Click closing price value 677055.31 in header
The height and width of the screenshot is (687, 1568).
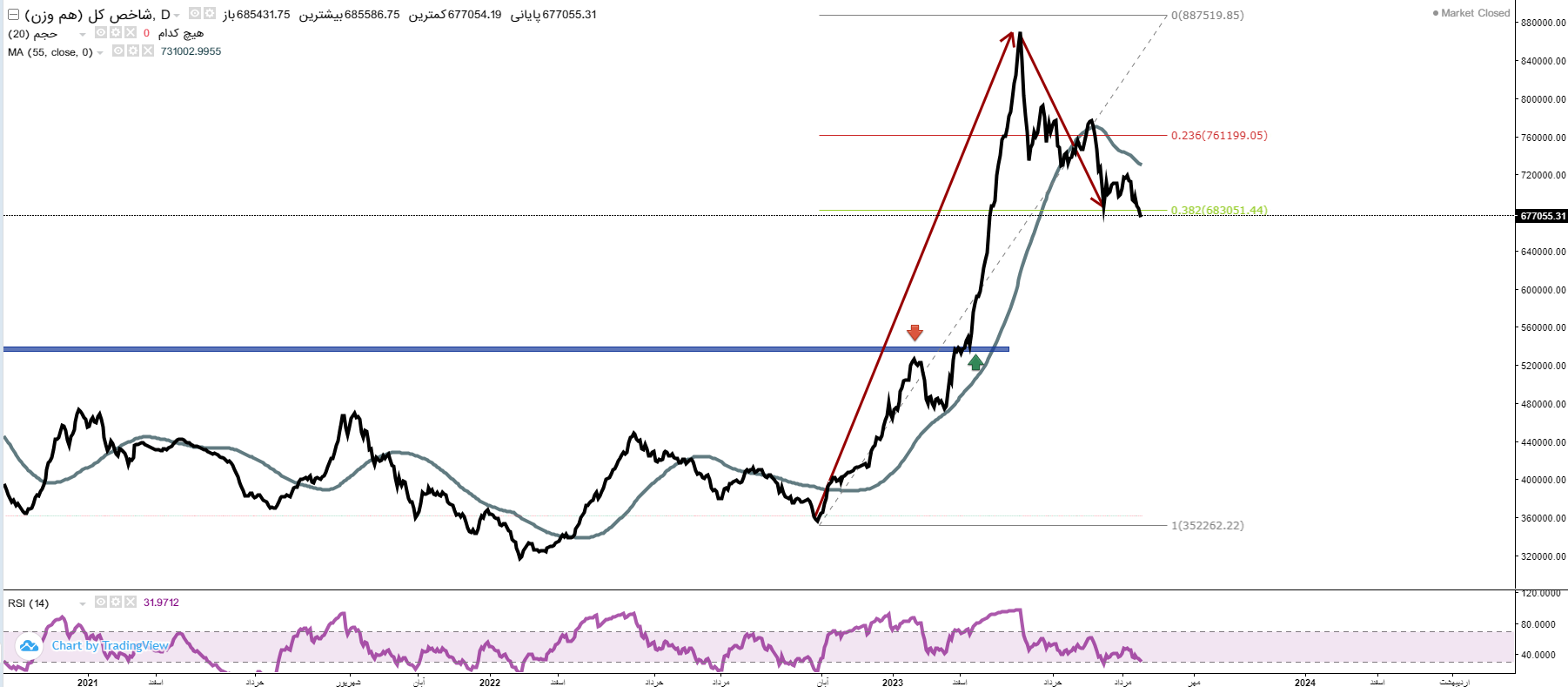tap(569, 15)
